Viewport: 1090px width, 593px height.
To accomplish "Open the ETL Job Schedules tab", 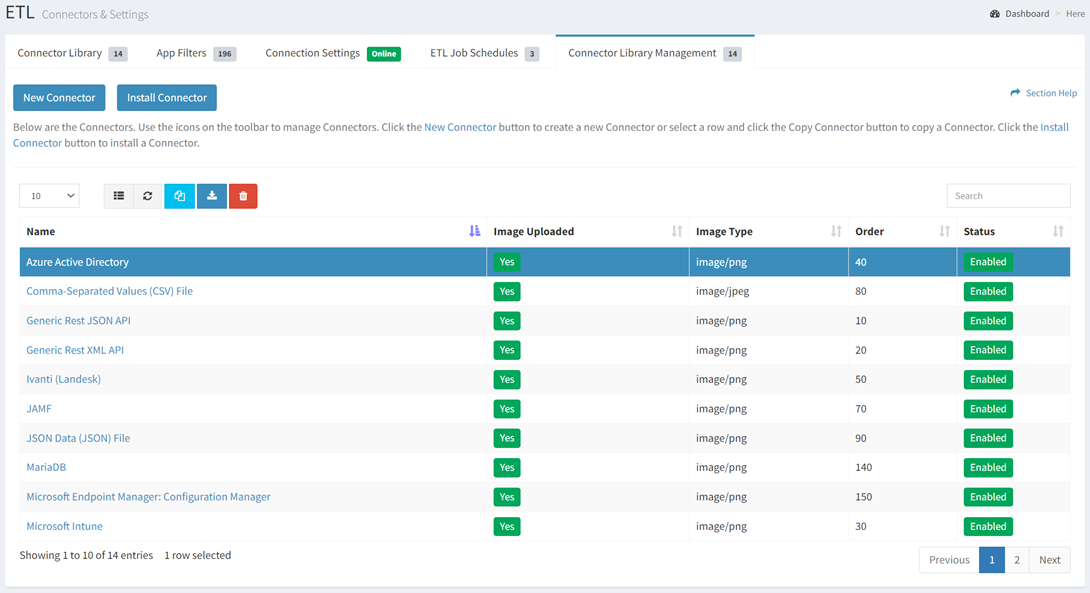I will pos(474,53).
